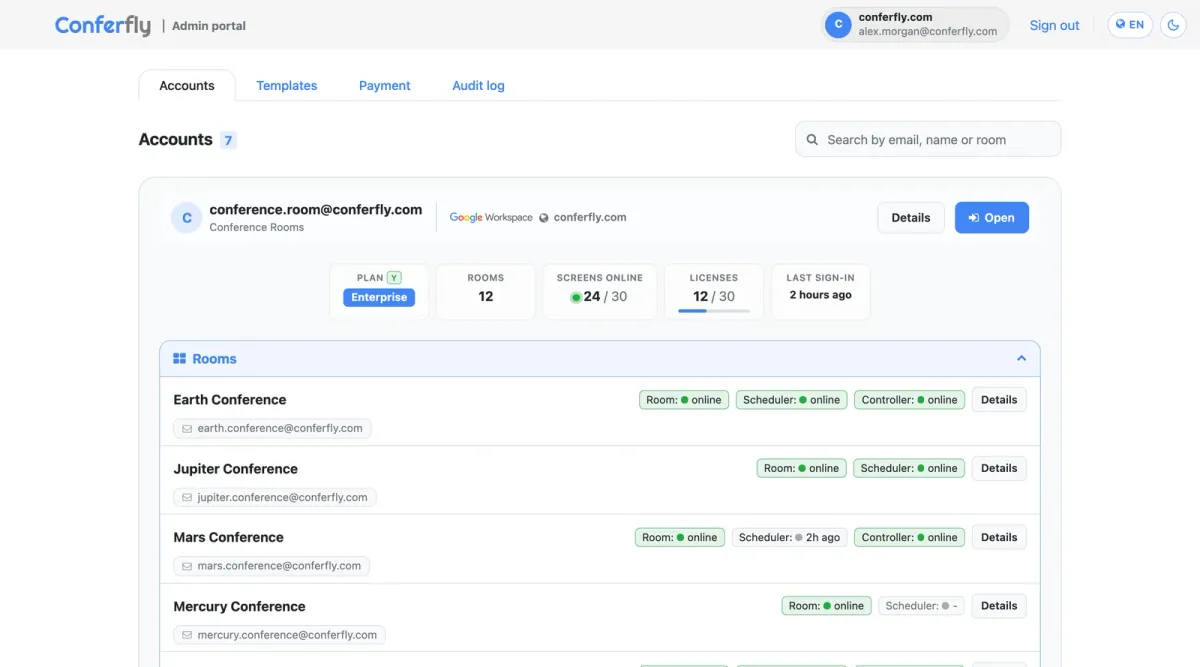Viewport: 1200px width, 667px height.
Task: Click earth.conference@conferfly.com email chip
Action: point(273,428)
